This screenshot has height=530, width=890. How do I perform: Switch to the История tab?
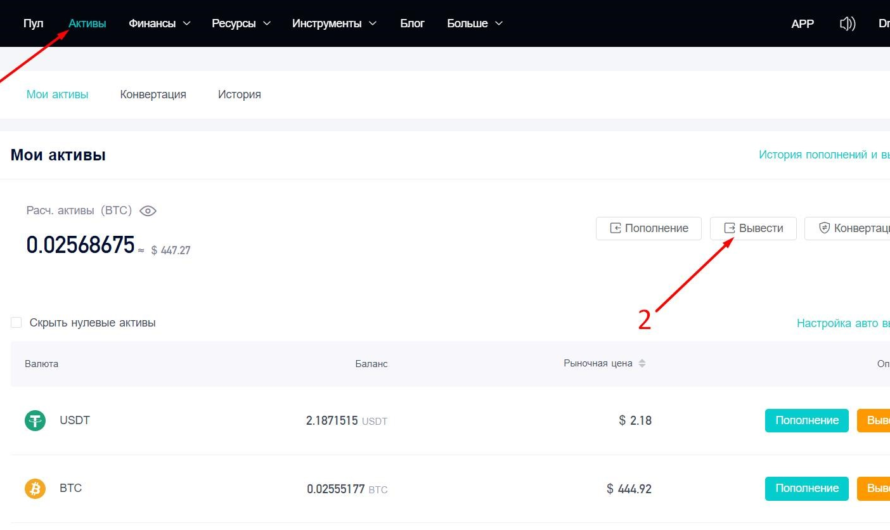pos(239,94)
